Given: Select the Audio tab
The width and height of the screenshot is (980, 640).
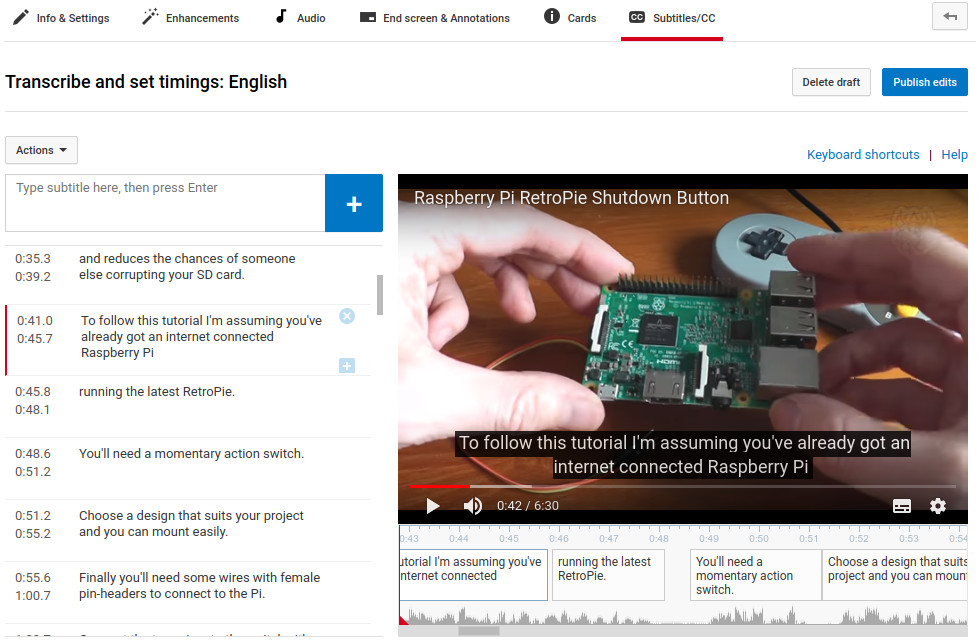Looking at the screenshot, I should (x=299, y=17).
